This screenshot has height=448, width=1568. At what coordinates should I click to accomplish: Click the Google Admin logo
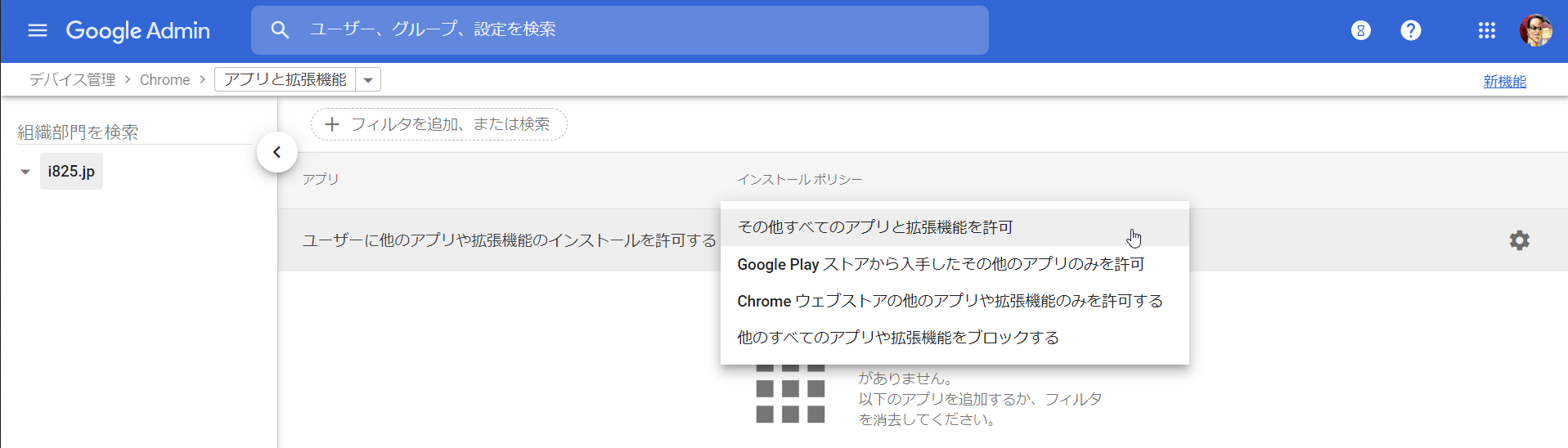[137, 31]
